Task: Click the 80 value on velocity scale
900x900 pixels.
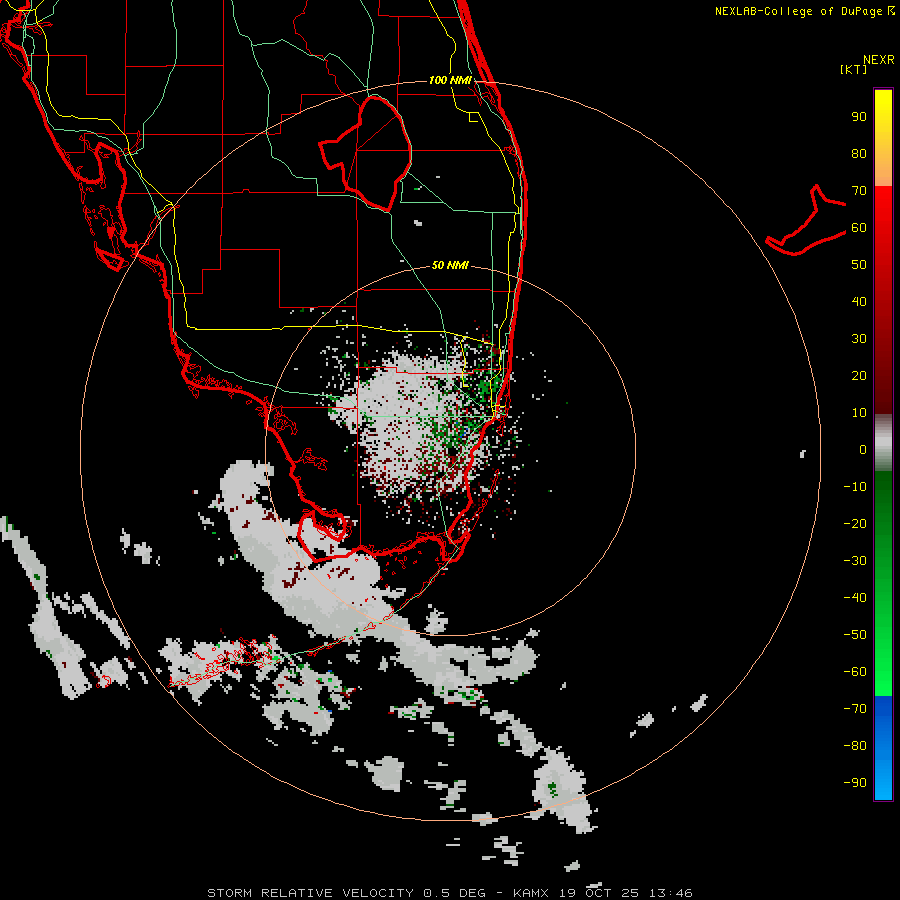Action: point(859,153)
